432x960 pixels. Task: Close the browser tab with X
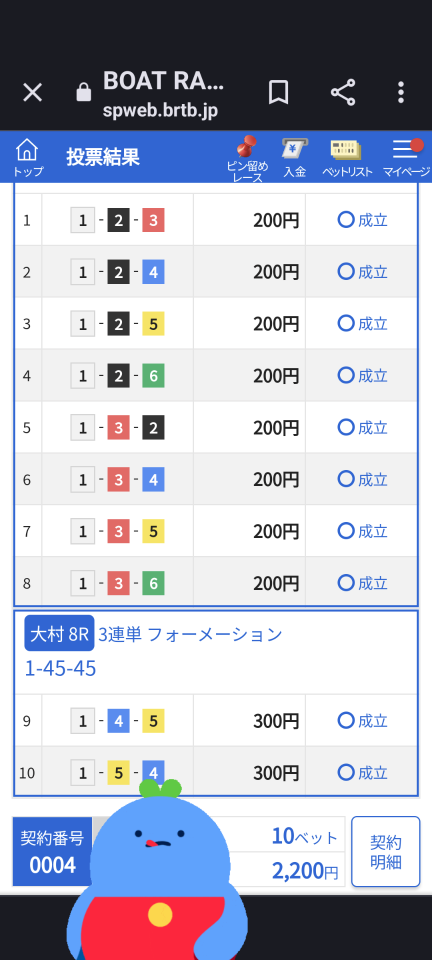point(32,93)
